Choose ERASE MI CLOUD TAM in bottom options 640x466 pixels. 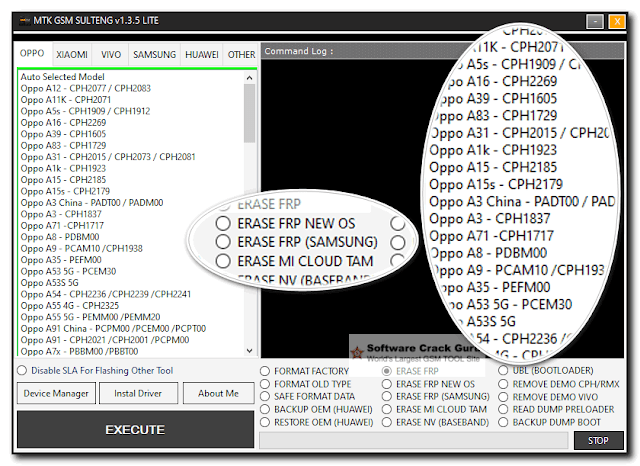pyautogui.click(x=434, y=409)
